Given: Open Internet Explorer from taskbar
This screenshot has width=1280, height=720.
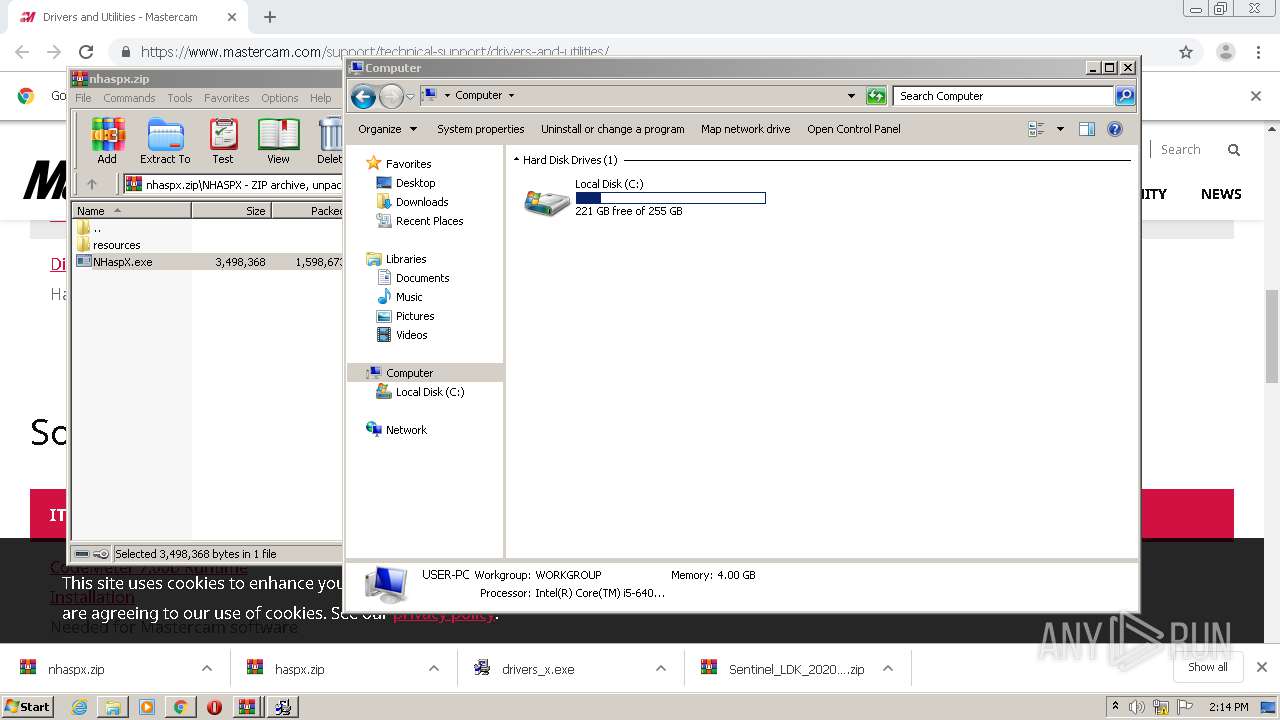Looking at the screenshot, I should click(79, 707).
